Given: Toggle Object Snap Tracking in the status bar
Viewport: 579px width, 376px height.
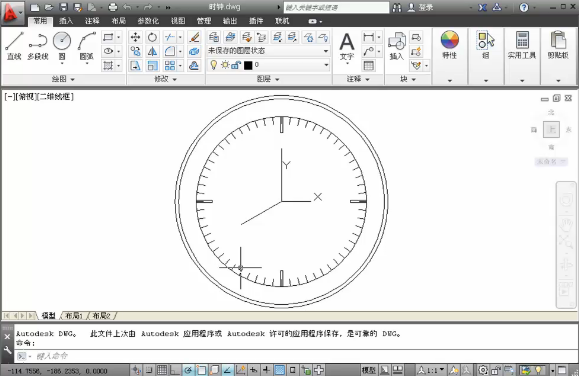Looking at the screenshot, I should click(228, 370).
